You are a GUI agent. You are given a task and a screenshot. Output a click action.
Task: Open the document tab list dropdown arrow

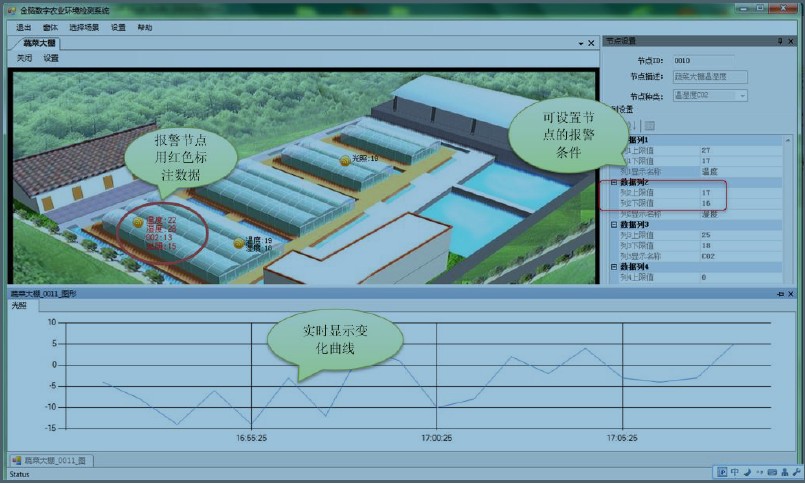(x=579, y=44)
